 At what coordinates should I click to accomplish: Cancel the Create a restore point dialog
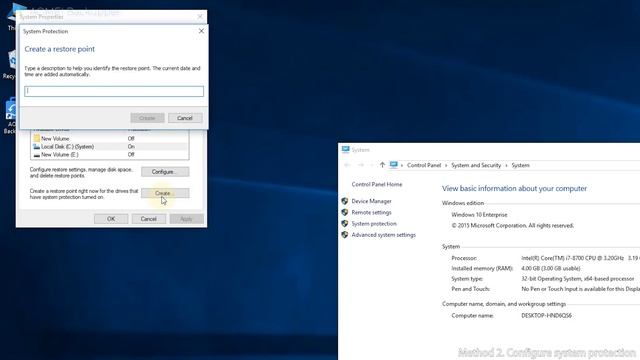point(185,118)
